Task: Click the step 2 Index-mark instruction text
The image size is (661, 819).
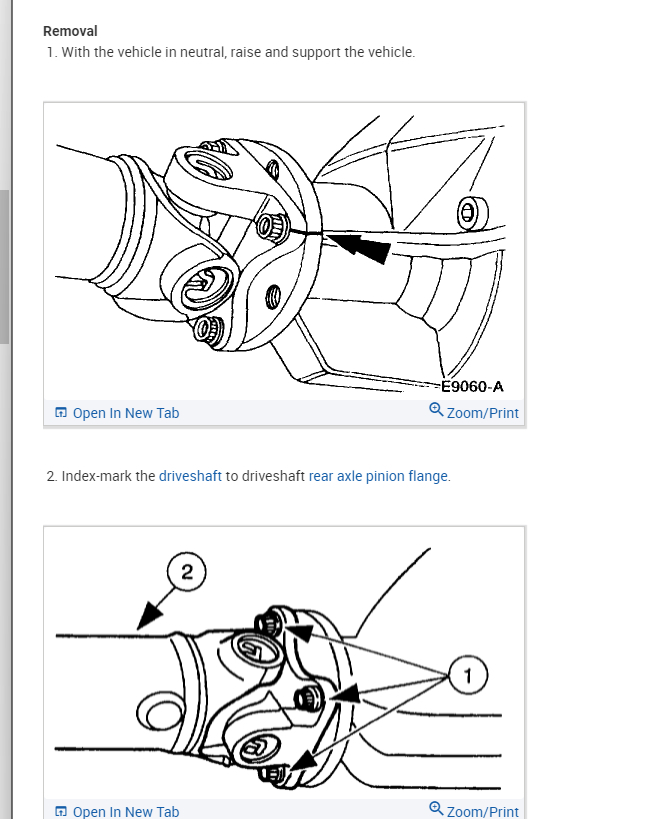Action: tap(249, 476)
